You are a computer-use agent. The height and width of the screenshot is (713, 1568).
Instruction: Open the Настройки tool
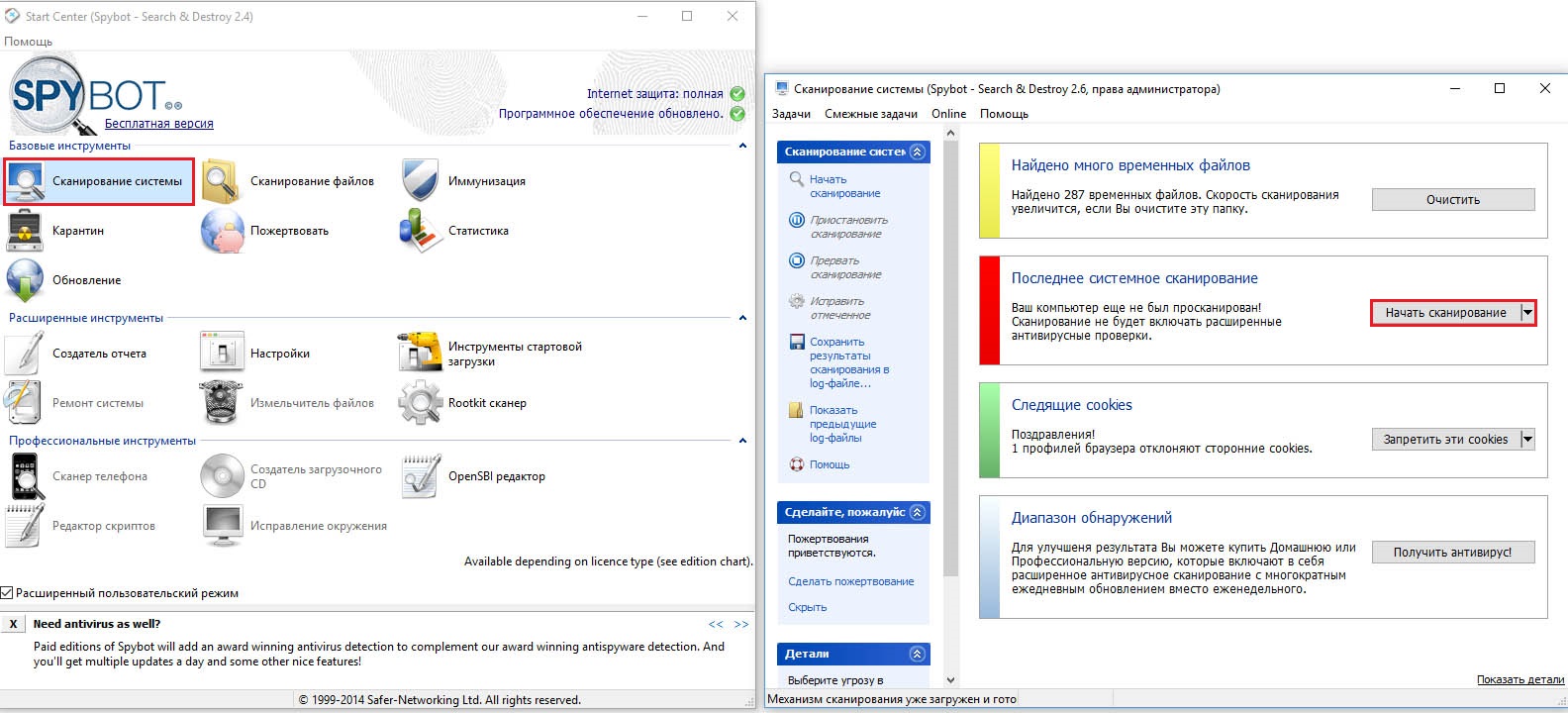pyautogui.click(x=255, y=354)
